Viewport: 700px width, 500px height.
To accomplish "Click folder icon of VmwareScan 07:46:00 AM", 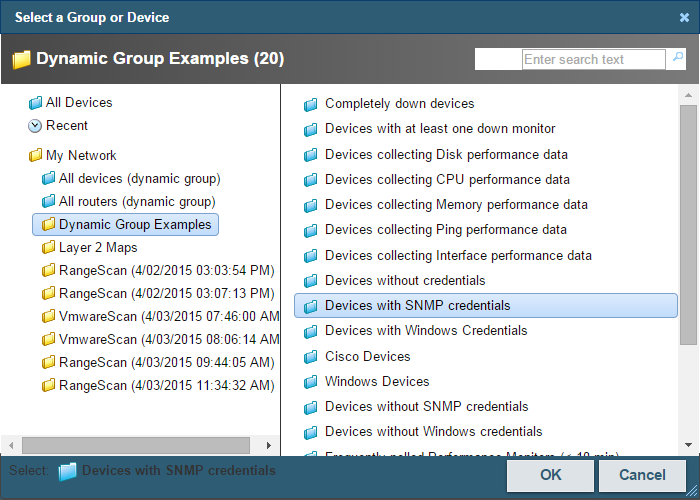I will [48, 317].
